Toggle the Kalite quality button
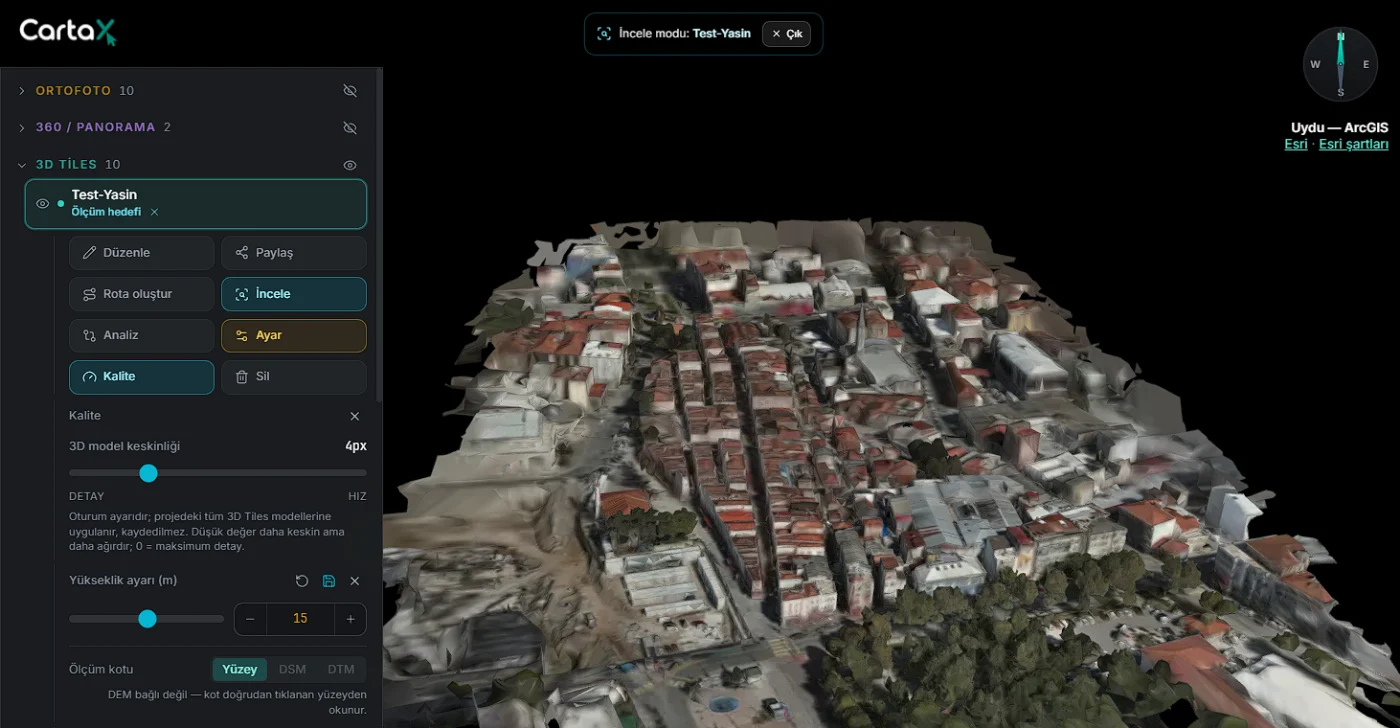 click(x=141, y=377)
